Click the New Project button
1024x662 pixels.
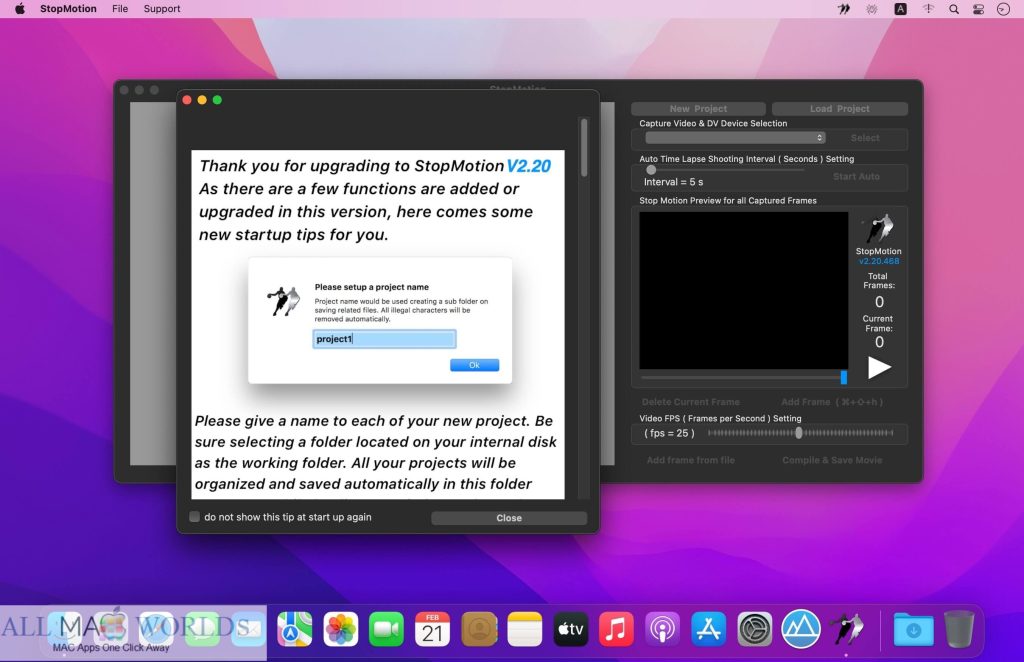coord(698,108)
